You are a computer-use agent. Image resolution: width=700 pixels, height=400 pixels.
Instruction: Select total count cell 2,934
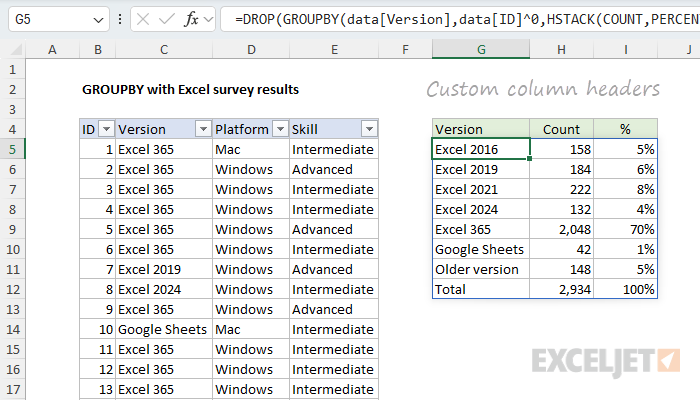[x=562, y=289]
